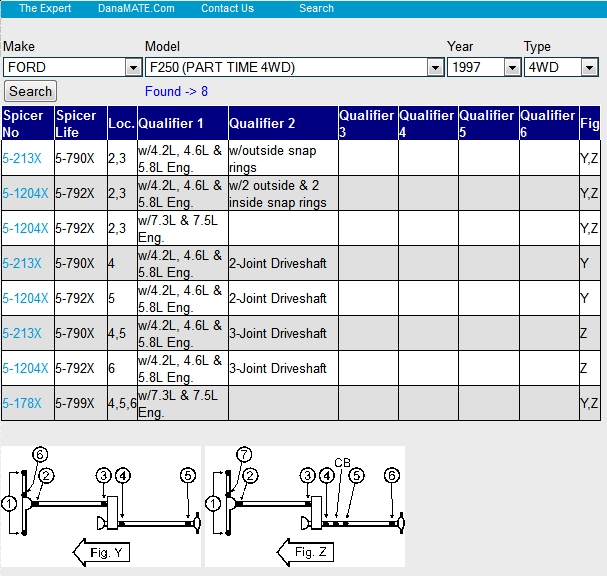Click the Qualifier 5 column header
The image size is (607, 576).
tap(489, 123)
